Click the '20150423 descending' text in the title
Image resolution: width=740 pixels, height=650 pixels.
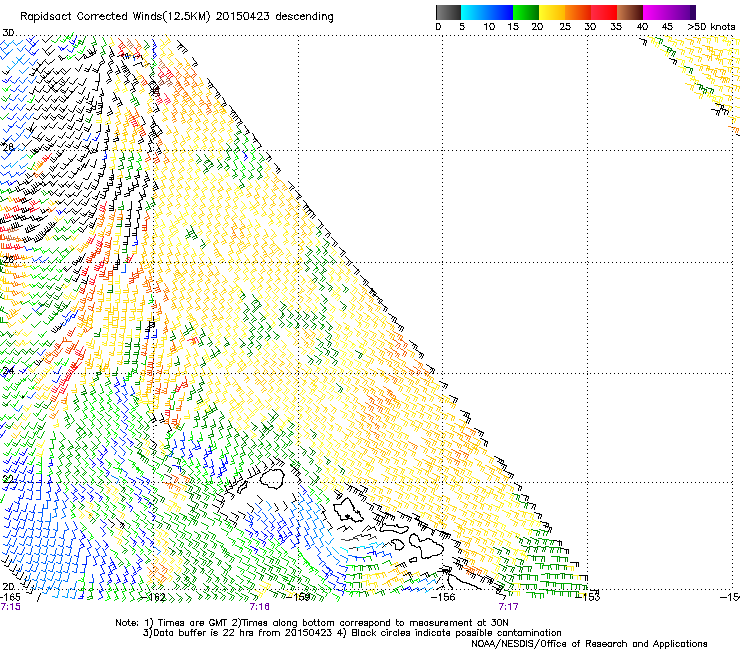275,17
